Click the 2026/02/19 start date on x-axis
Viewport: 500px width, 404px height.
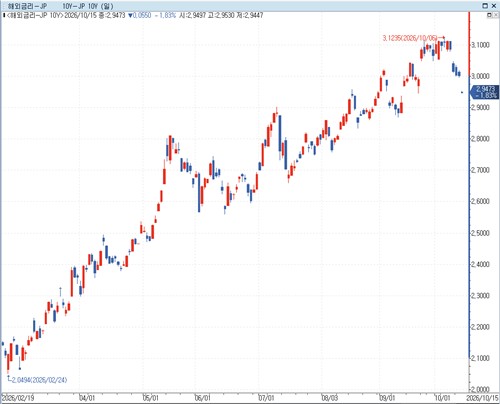pos(18,398)
